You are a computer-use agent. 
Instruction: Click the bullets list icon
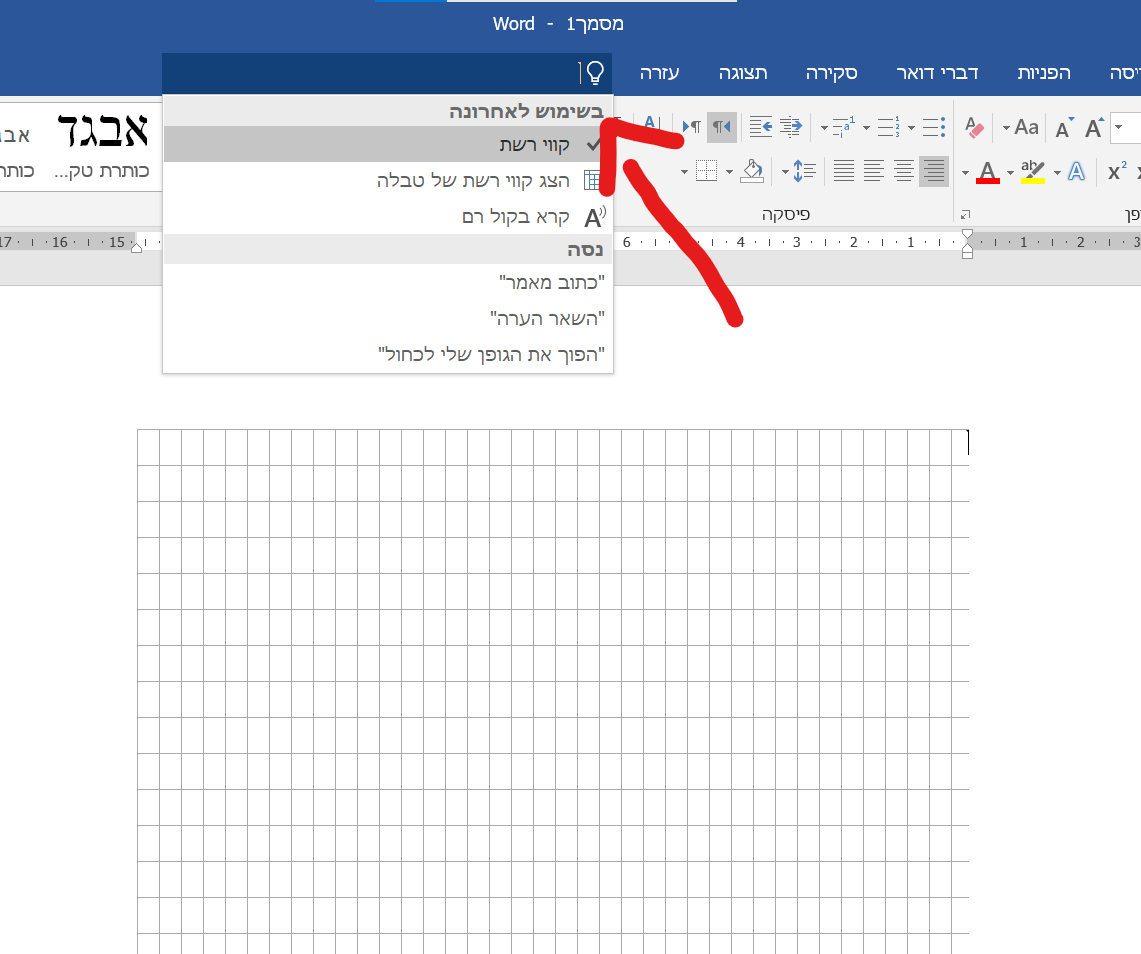point(934,127)
